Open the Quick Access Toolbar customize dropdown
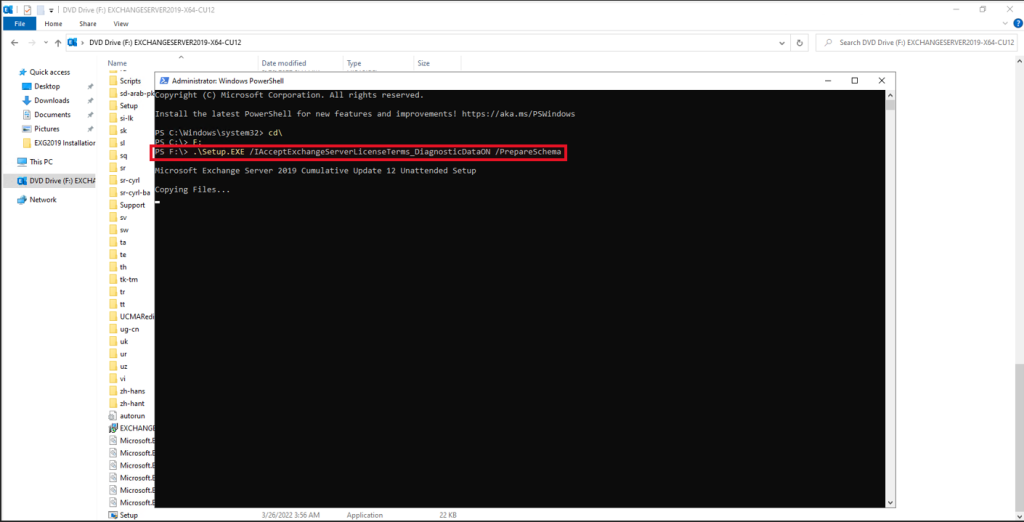 click(x=51, y=10)
